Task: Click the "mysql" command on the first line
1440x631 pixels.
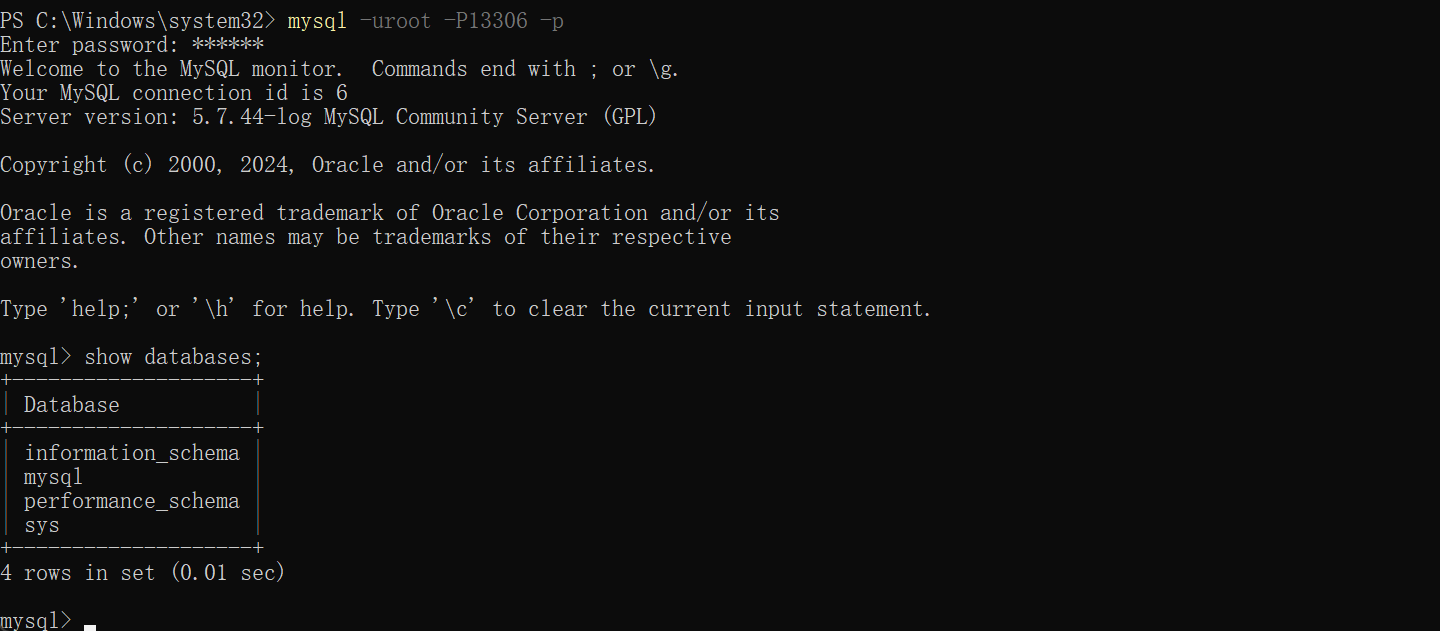Action: pyautogui.click(x=316, y=21)
